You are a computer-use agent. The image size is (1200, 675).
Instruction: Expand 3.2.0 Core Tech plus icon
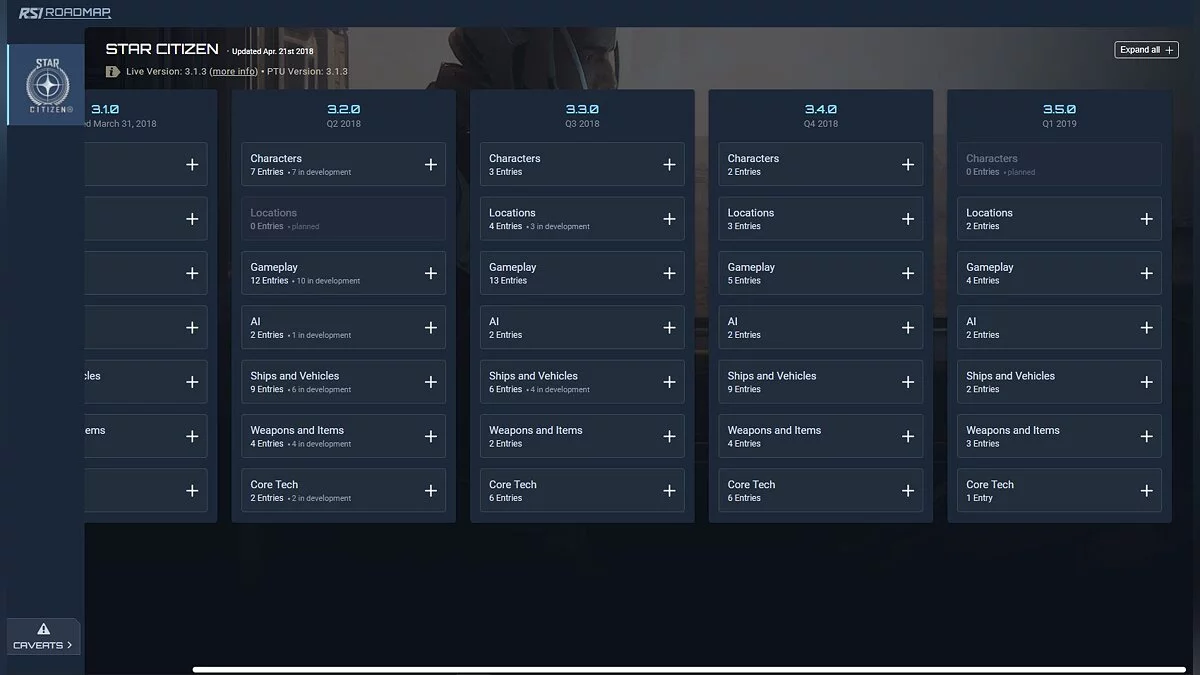(x=431, y=491)
